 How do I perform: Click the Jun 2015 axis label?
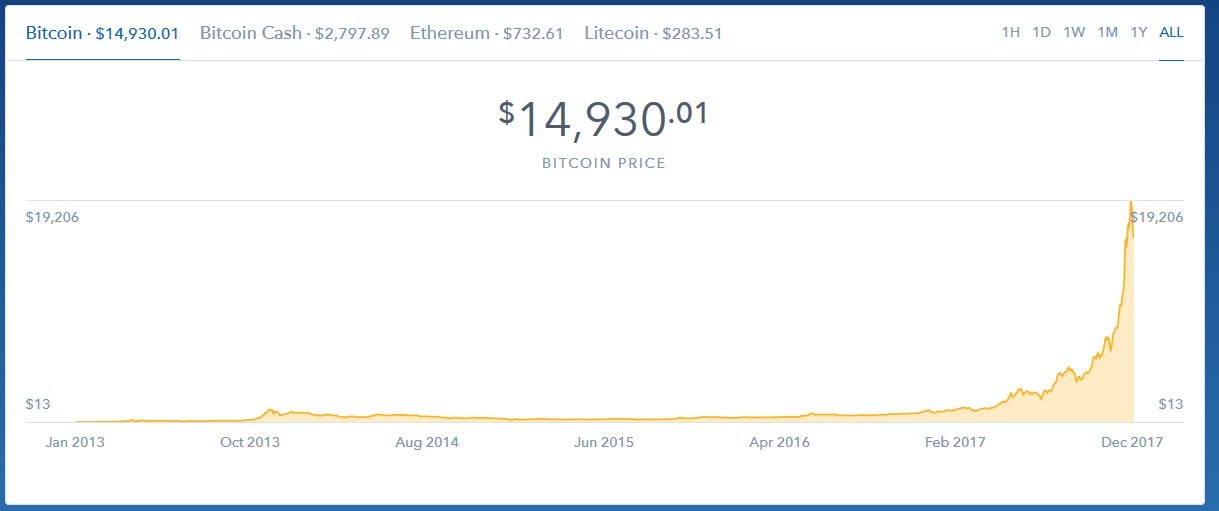click(x=602, y=441)
